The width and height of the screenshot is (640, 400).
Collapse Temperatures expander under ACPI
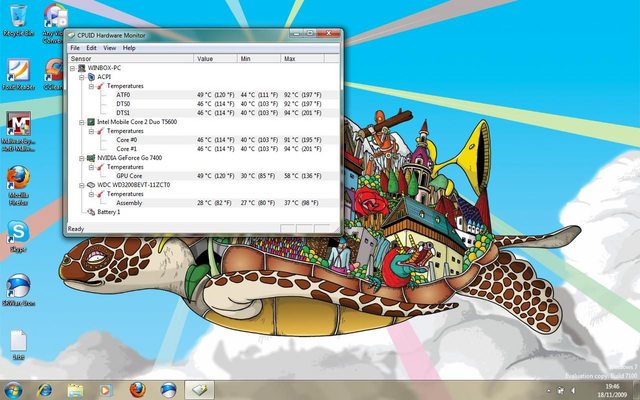click(91, 86)
